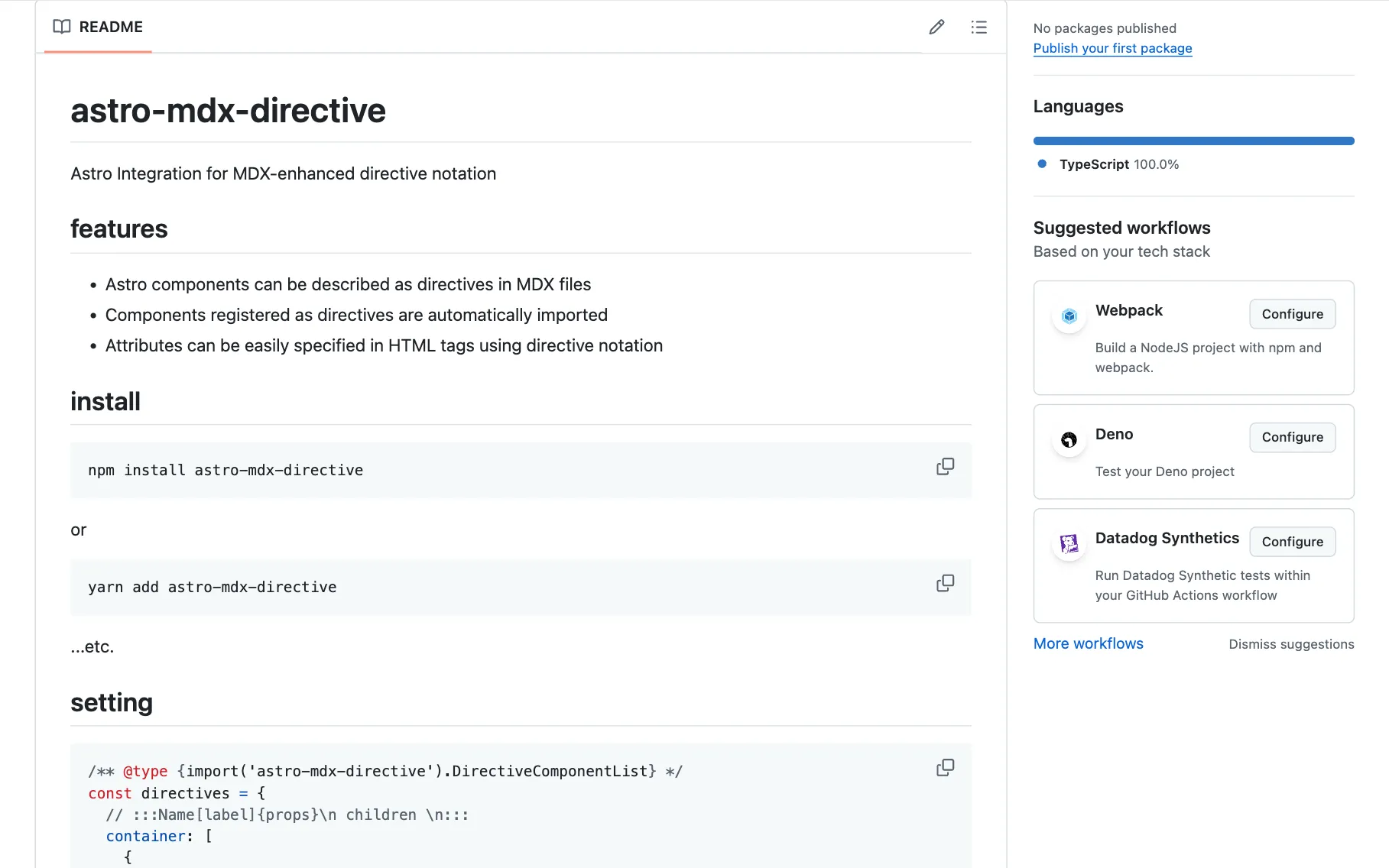This screenshot has height=868, width=1389.
Task: Click the Deno workflow logo
Action: click(x=1069, y=439)
